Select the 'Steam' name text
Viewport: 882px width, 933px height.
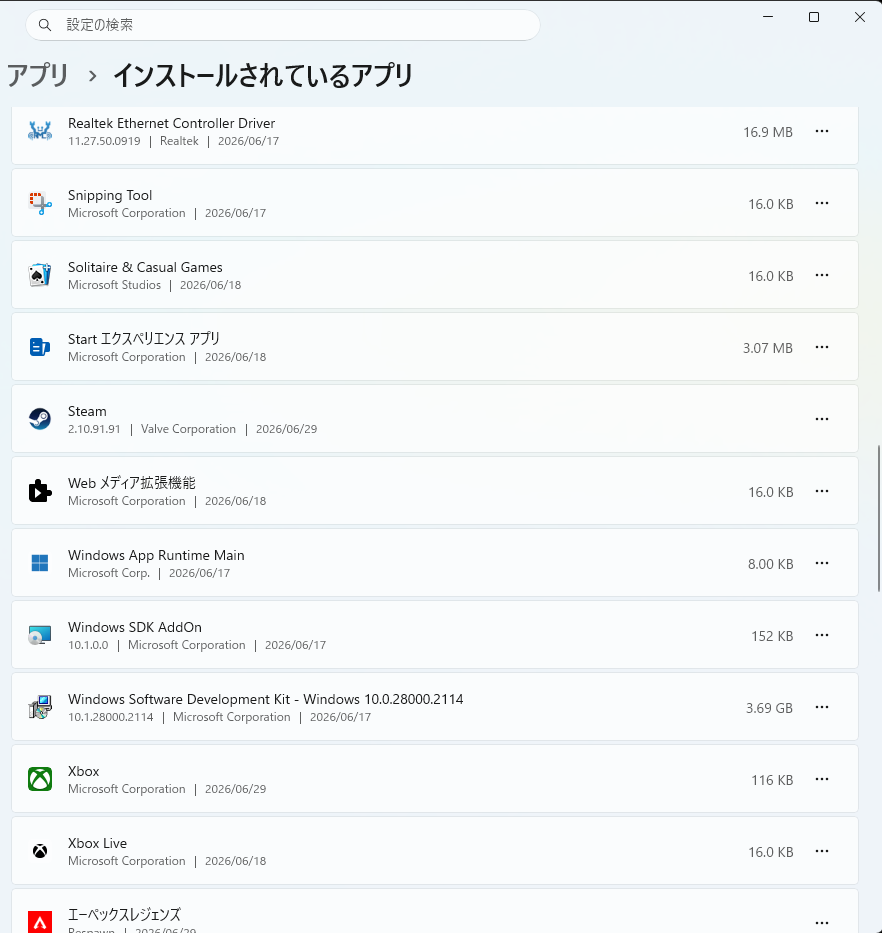point(87,411)
